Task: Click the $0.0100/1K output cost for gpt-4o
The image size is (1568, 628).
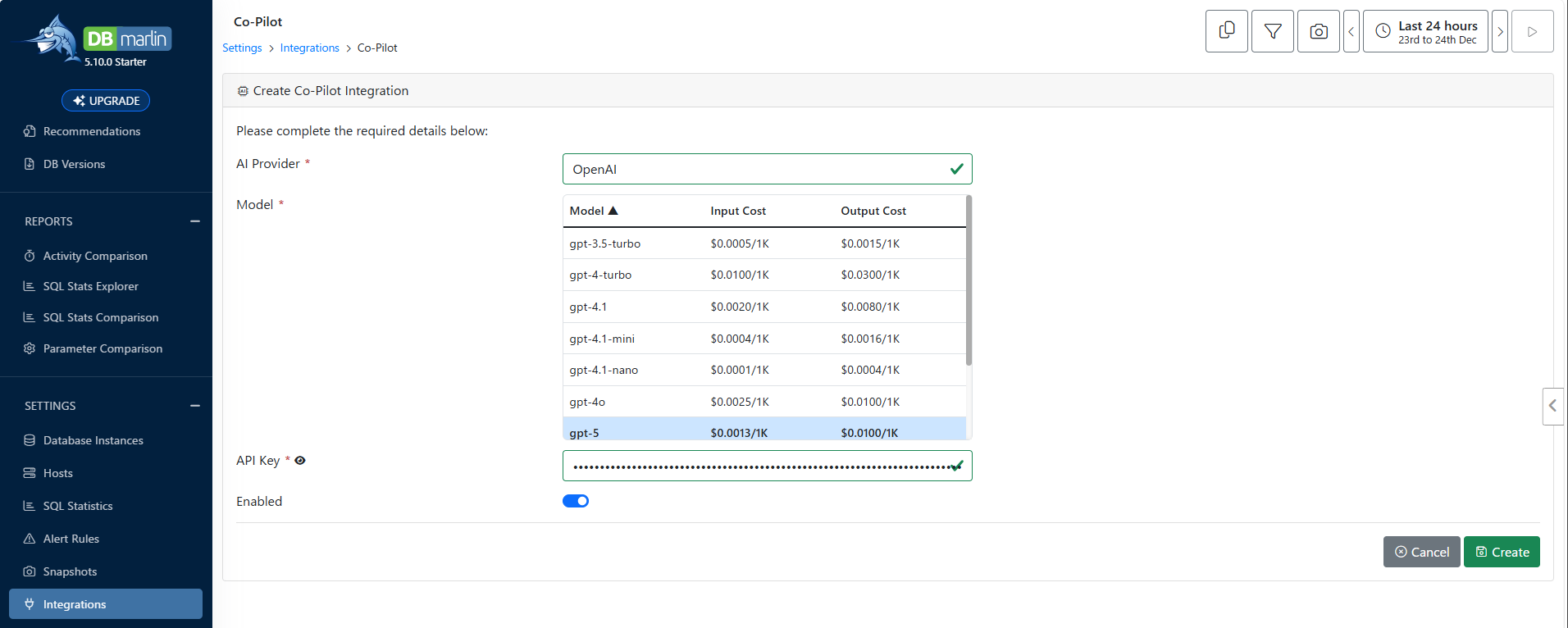Action: click(870, 402)
